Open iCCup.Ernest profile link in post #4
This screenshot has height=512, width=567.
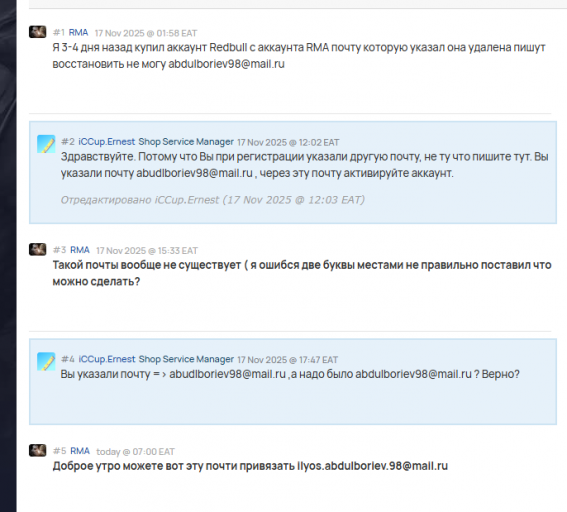tap(107, 359)
